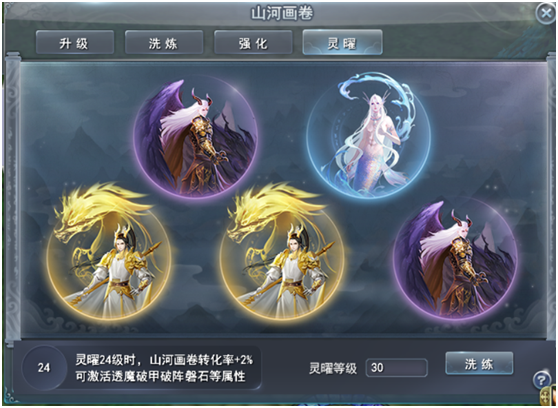Image resolution: width=558 pixels, height=408 pixels.
Task: Click the 灵曜等级 label
Action: point(333,368)
